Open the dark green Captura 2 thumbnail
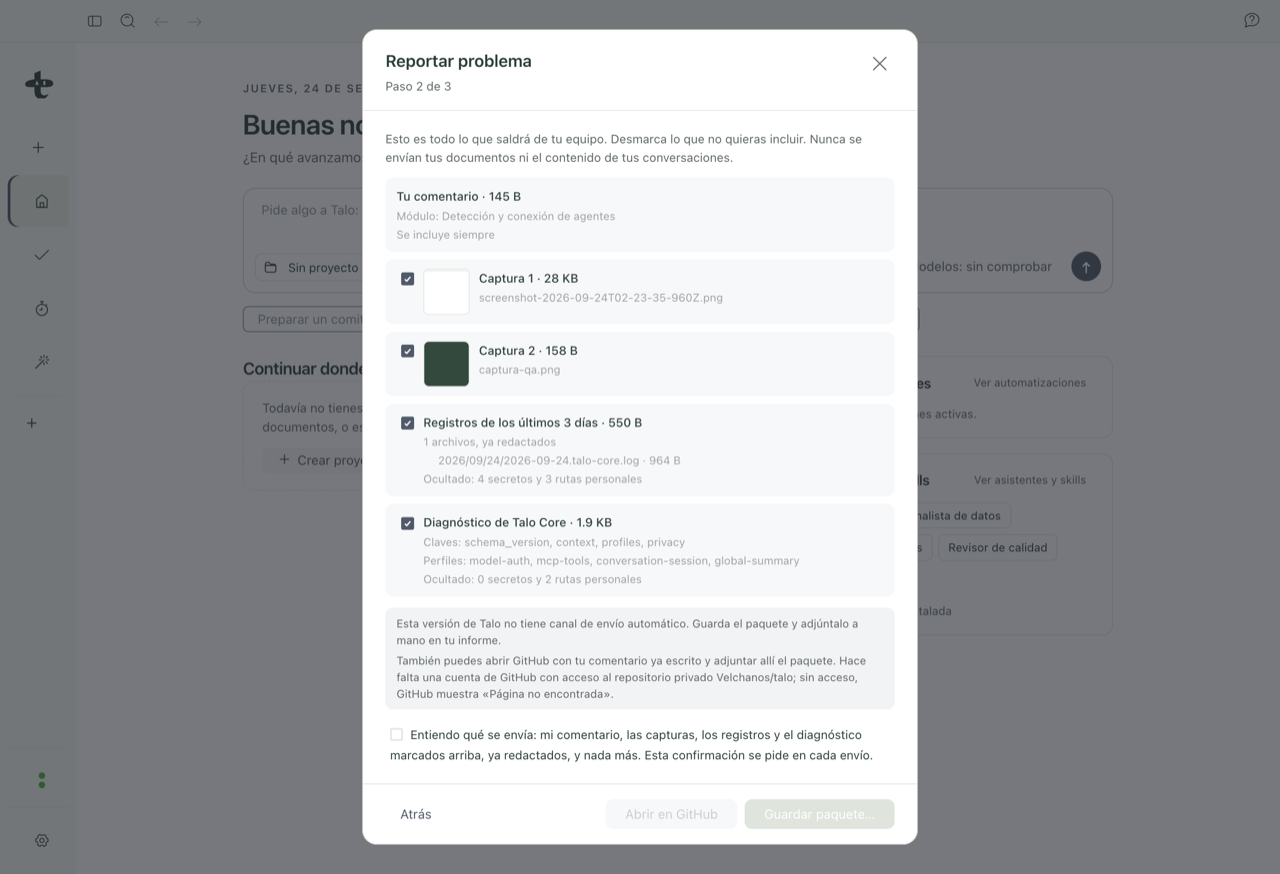Image resolution: width=1280 pixels, height=874 pixels. pyautogui.click(x=446, y=364)
